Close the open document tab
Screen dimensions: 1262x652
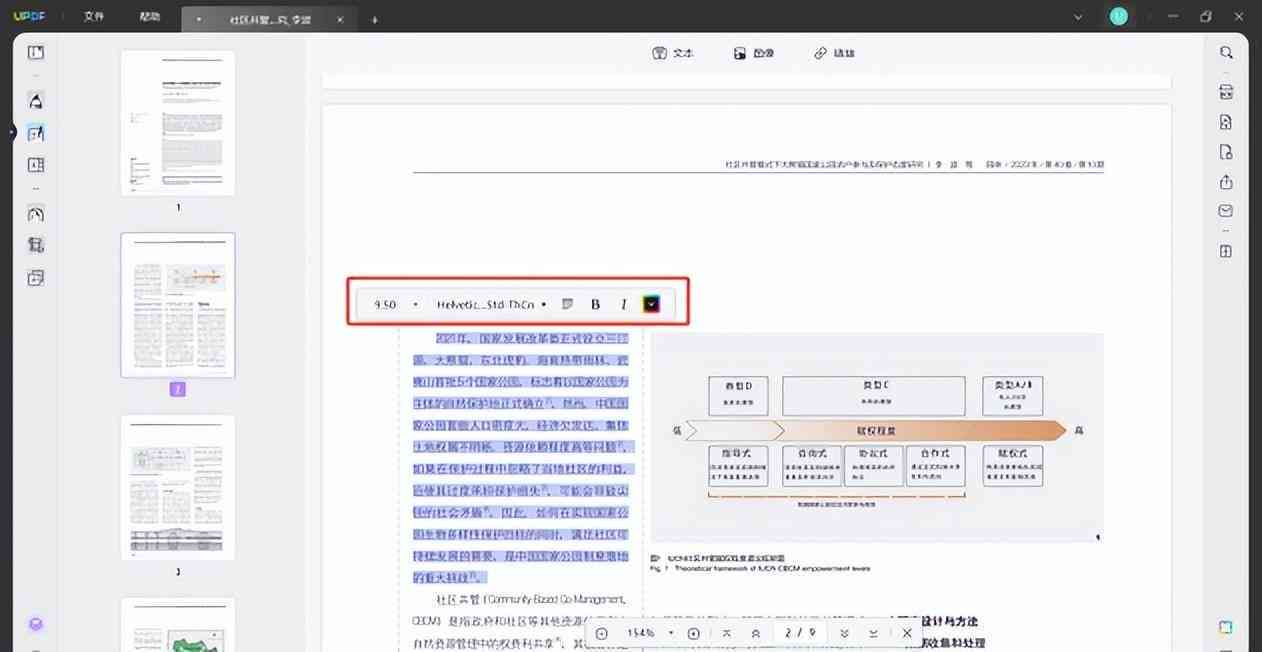coord(341,19)
